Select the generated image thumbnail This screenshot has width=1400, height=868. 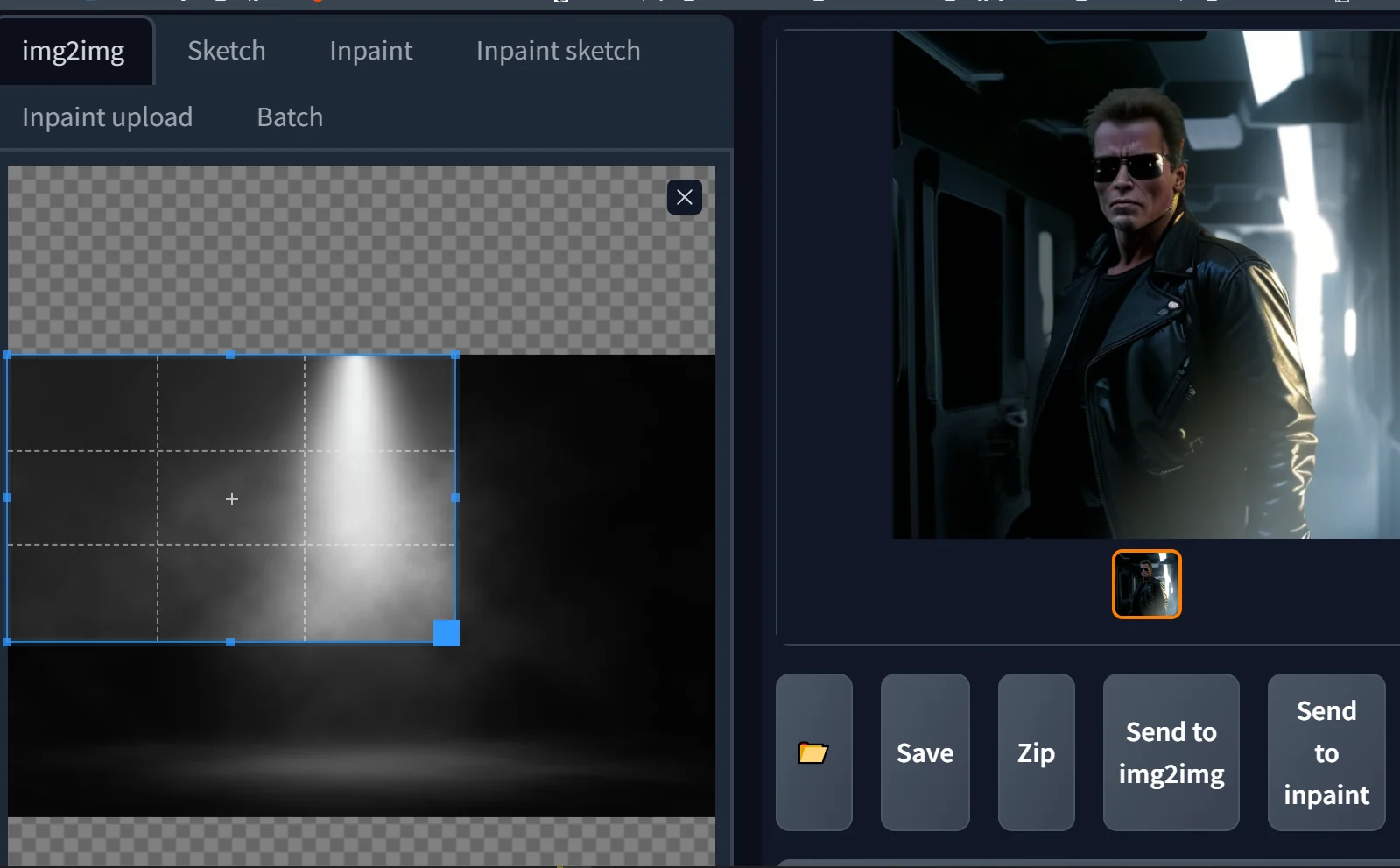click(x=1147, y=584)
